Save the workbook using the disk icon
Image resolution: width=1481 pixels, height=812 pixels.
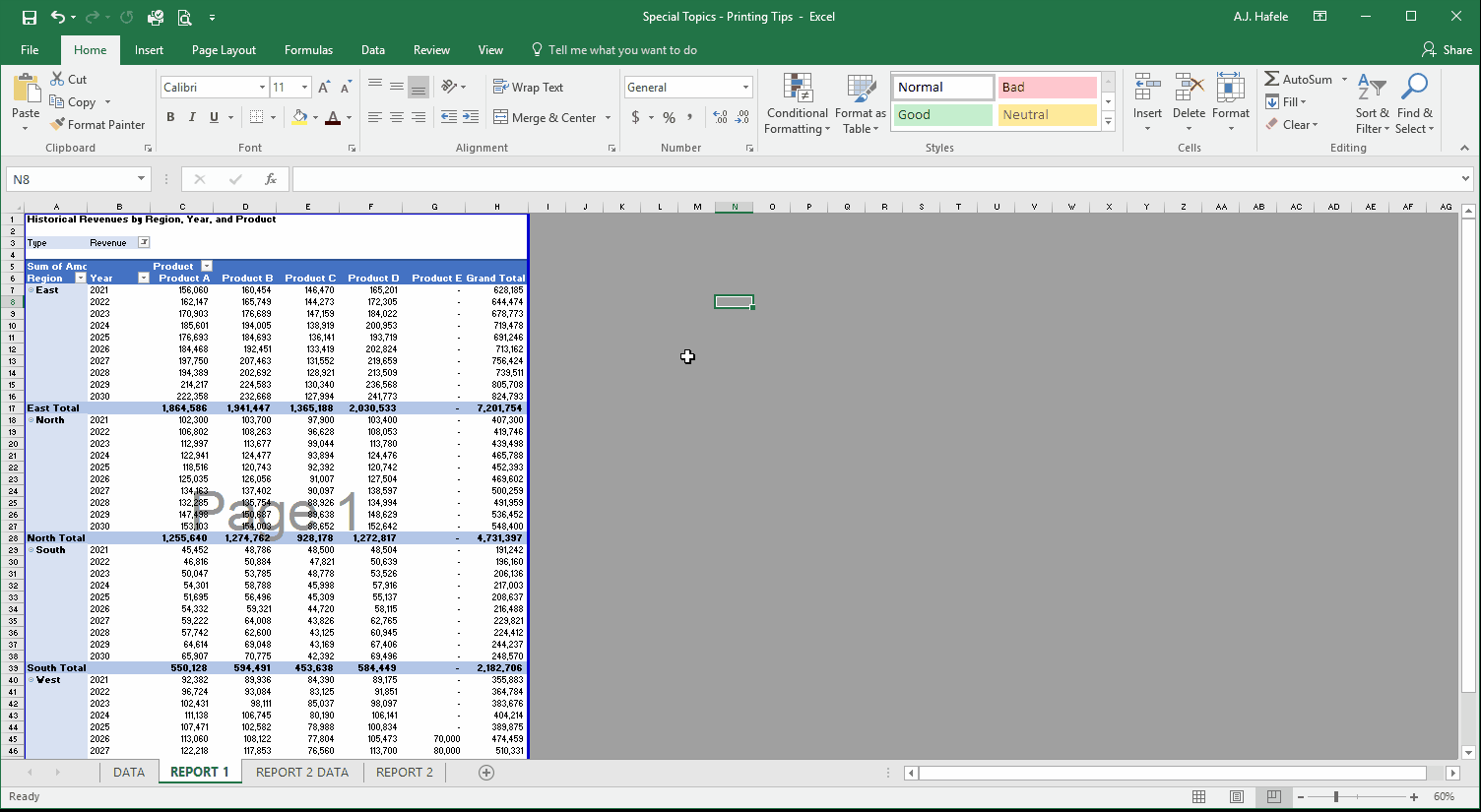click(x=29, y=17)
